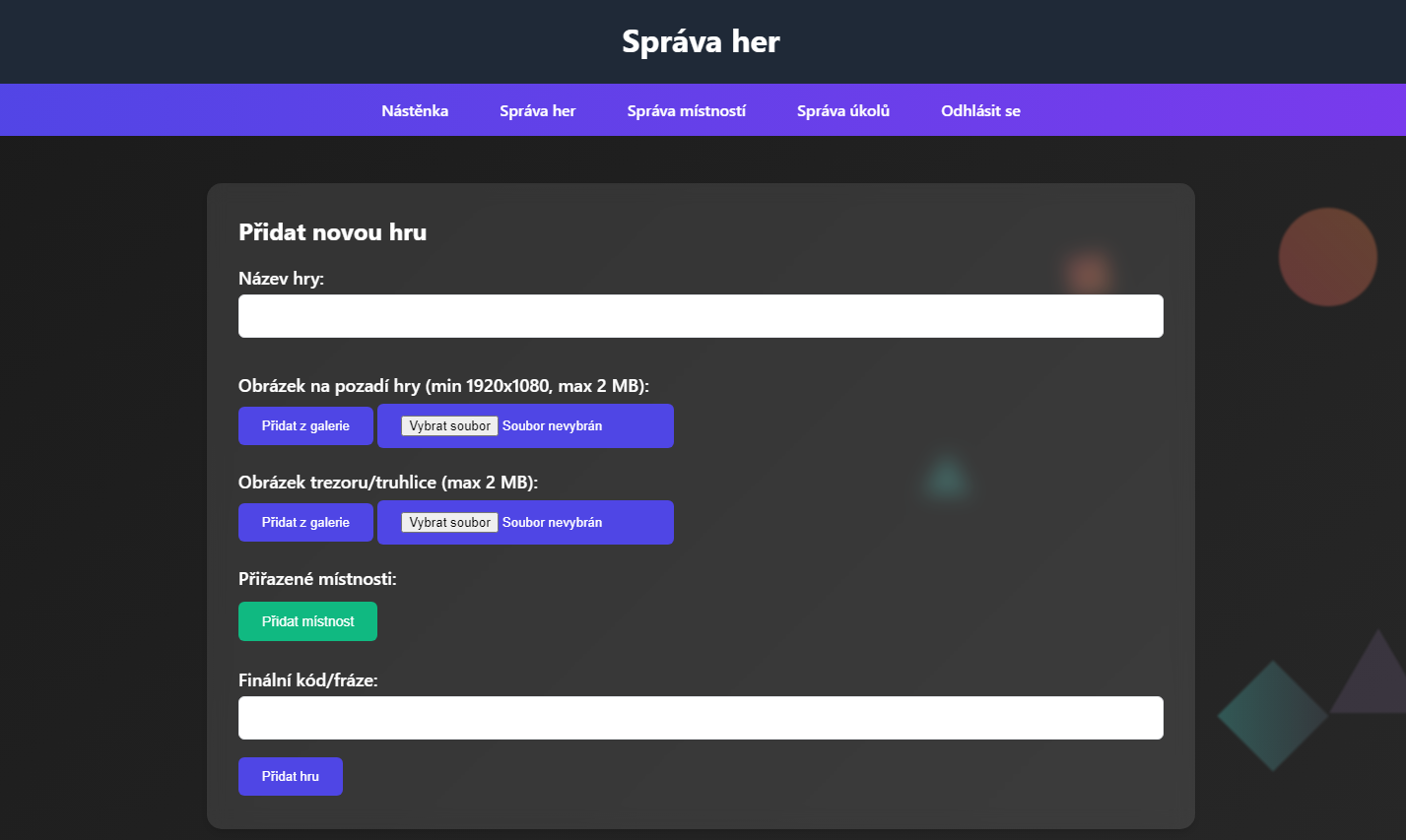Click the orange circle decoration at right
This screenshot has width=1406, height=840.
pyautogui.click(x=1327, y=257)
